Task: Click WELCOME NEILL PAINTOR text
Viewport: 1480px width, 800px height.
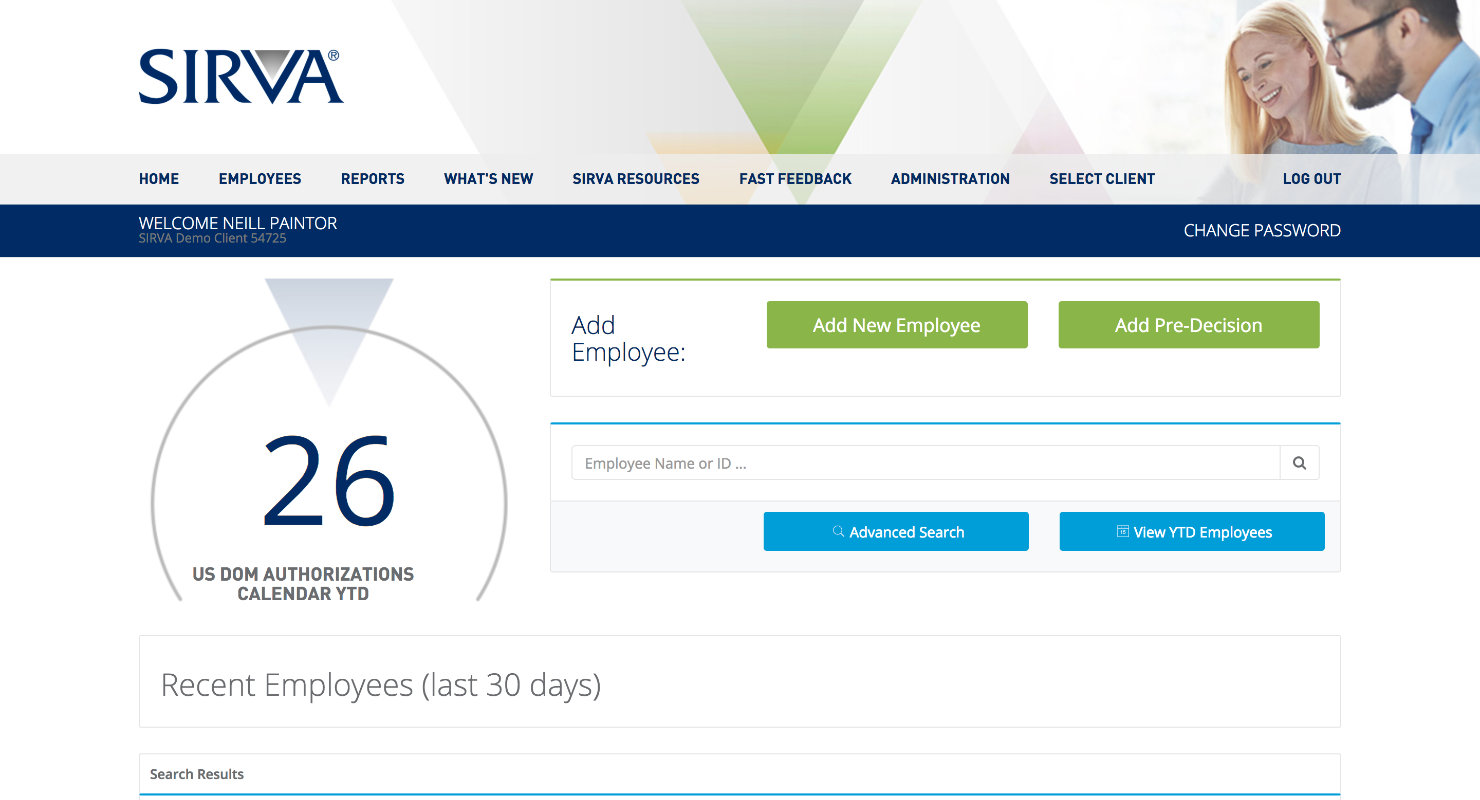Action: 238,223
